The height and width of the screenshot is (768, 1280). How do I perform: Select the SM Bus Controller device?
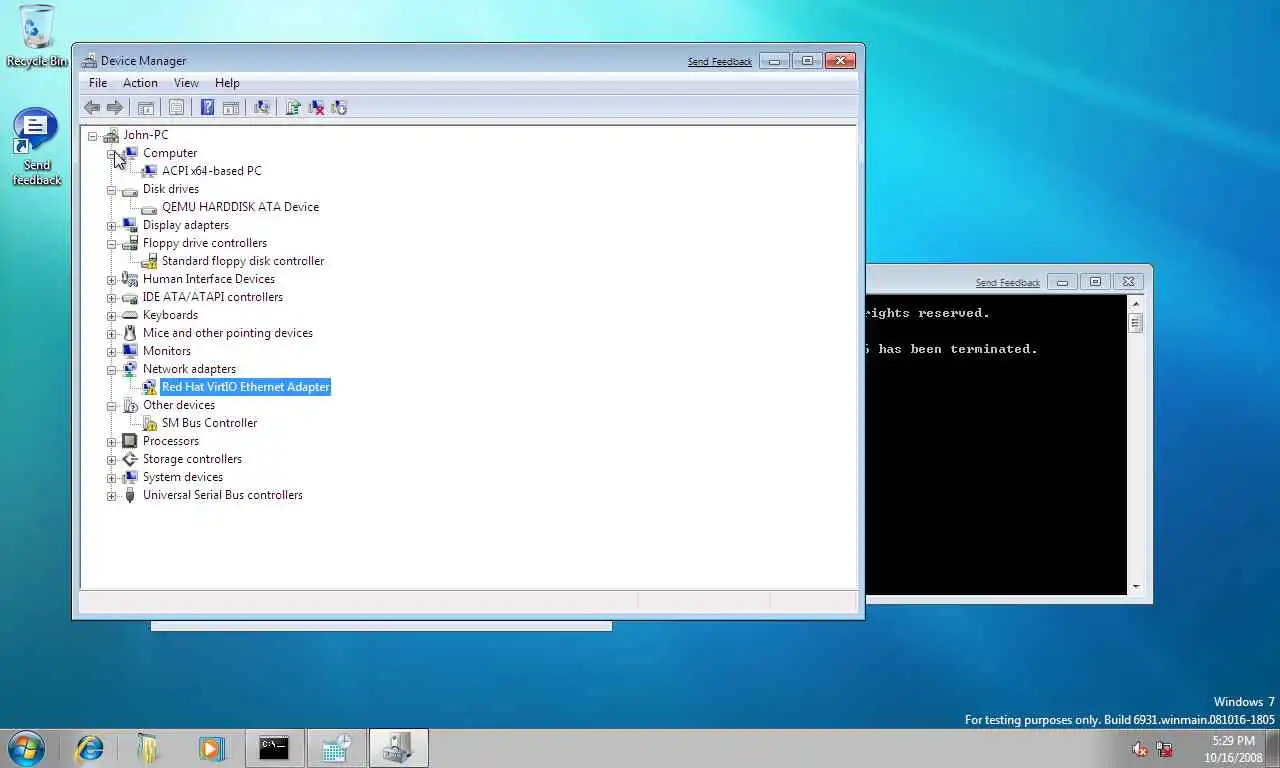209,423
